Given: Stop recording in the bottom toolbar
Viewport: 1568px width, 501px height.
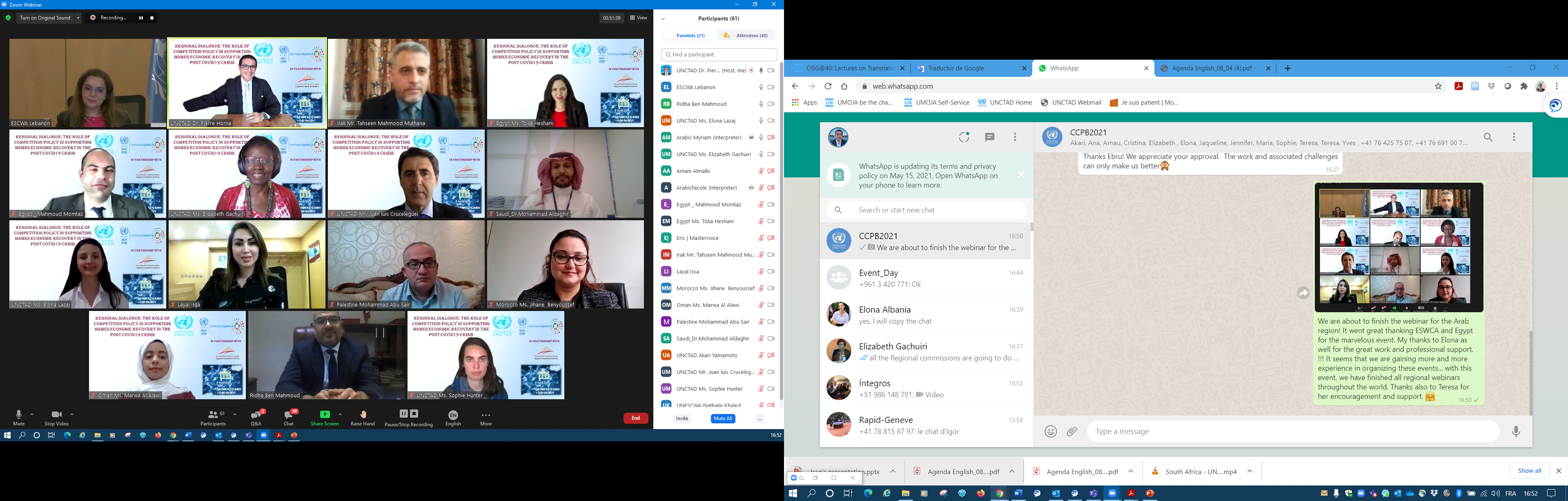Looking at the screenshot, I should click(414, 413).
